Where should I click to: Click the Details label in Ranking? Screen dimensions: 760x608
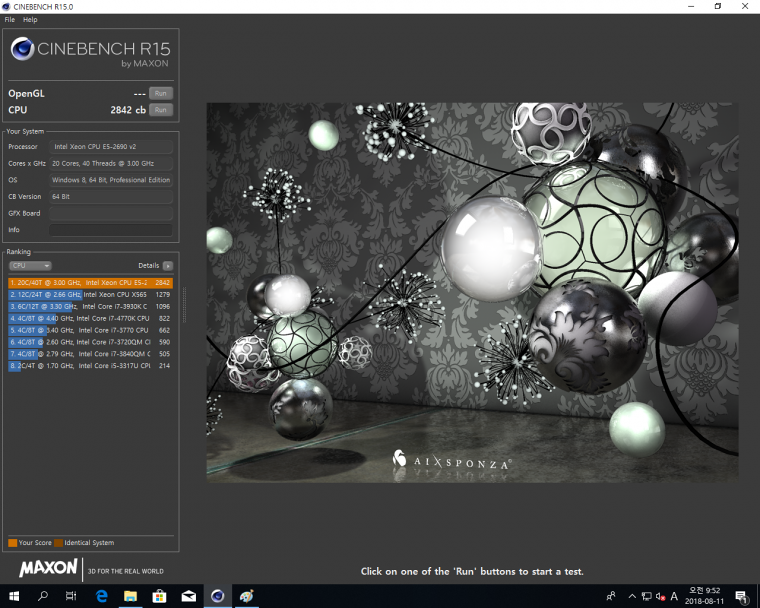148,266
